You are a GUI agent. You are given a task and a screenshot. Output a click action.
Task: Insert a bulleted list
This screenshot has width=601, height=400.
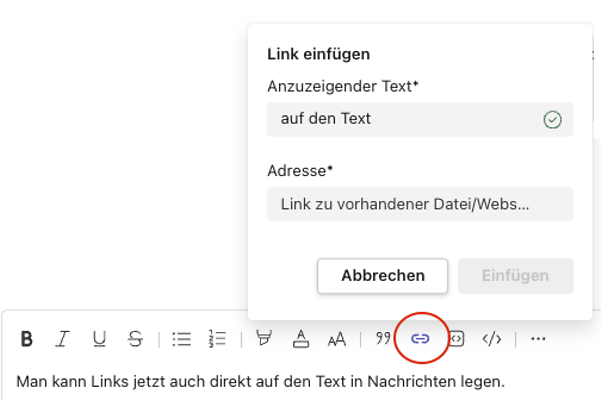181,339
